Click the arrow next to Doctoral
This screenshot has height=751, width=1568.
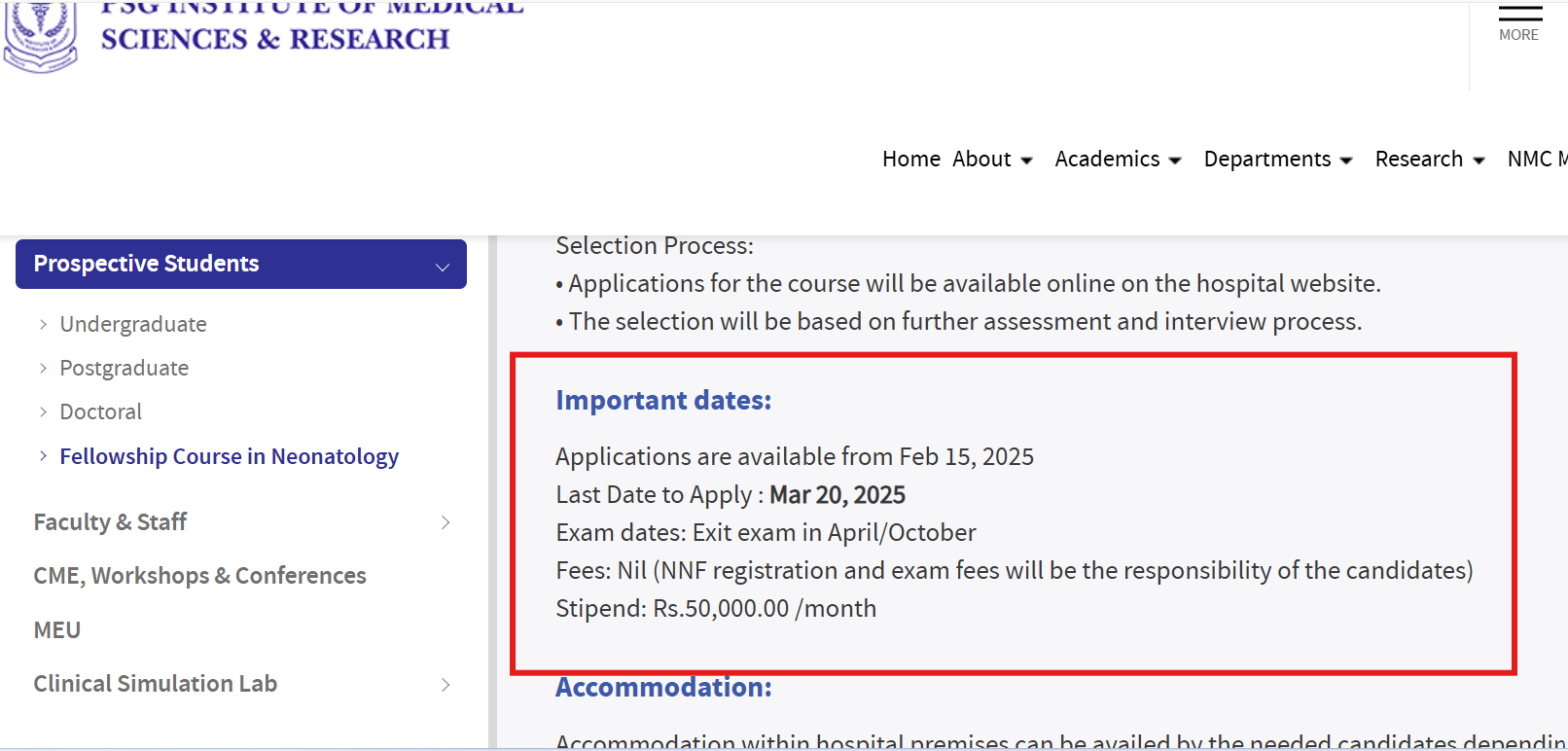45,411
